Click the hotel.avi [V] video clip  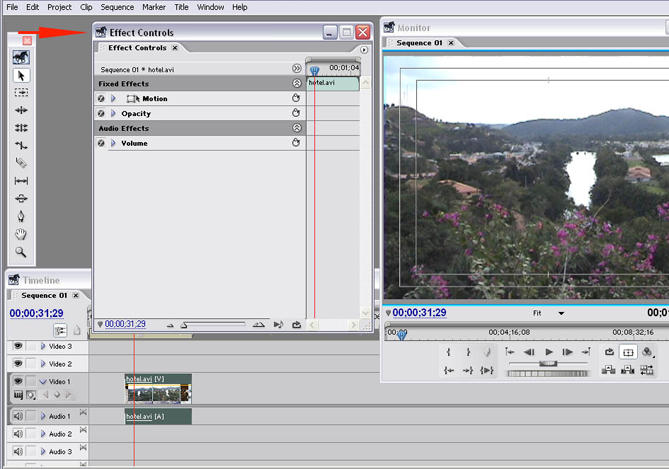pos(158,387)
